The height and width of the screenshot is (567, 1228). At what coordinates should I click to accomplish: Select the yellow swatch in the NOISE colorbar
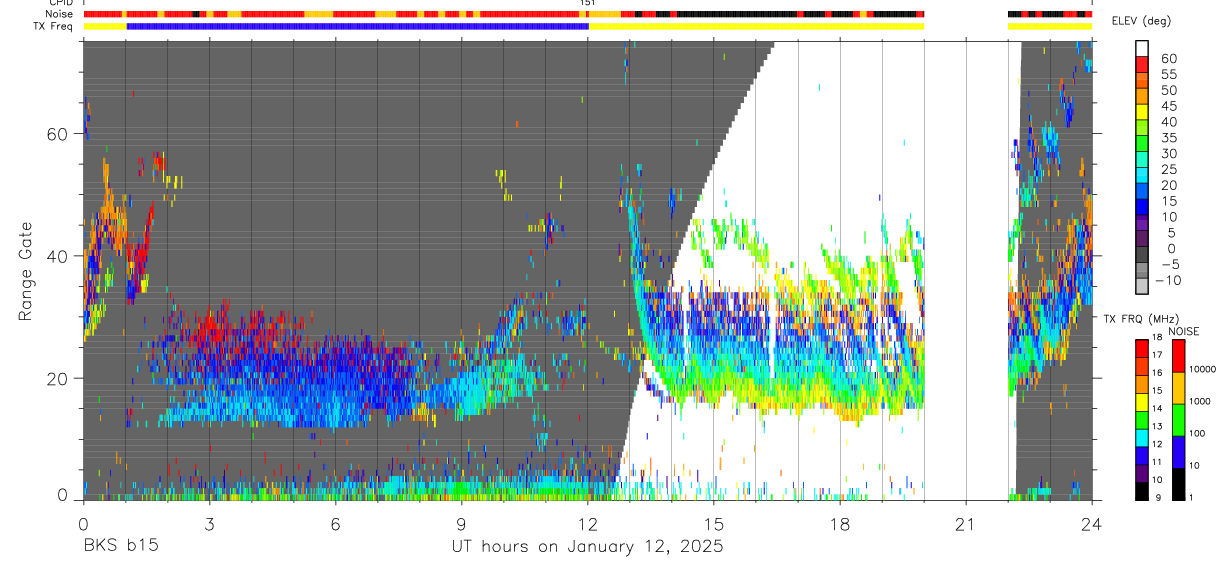[x=1178, y=388]
